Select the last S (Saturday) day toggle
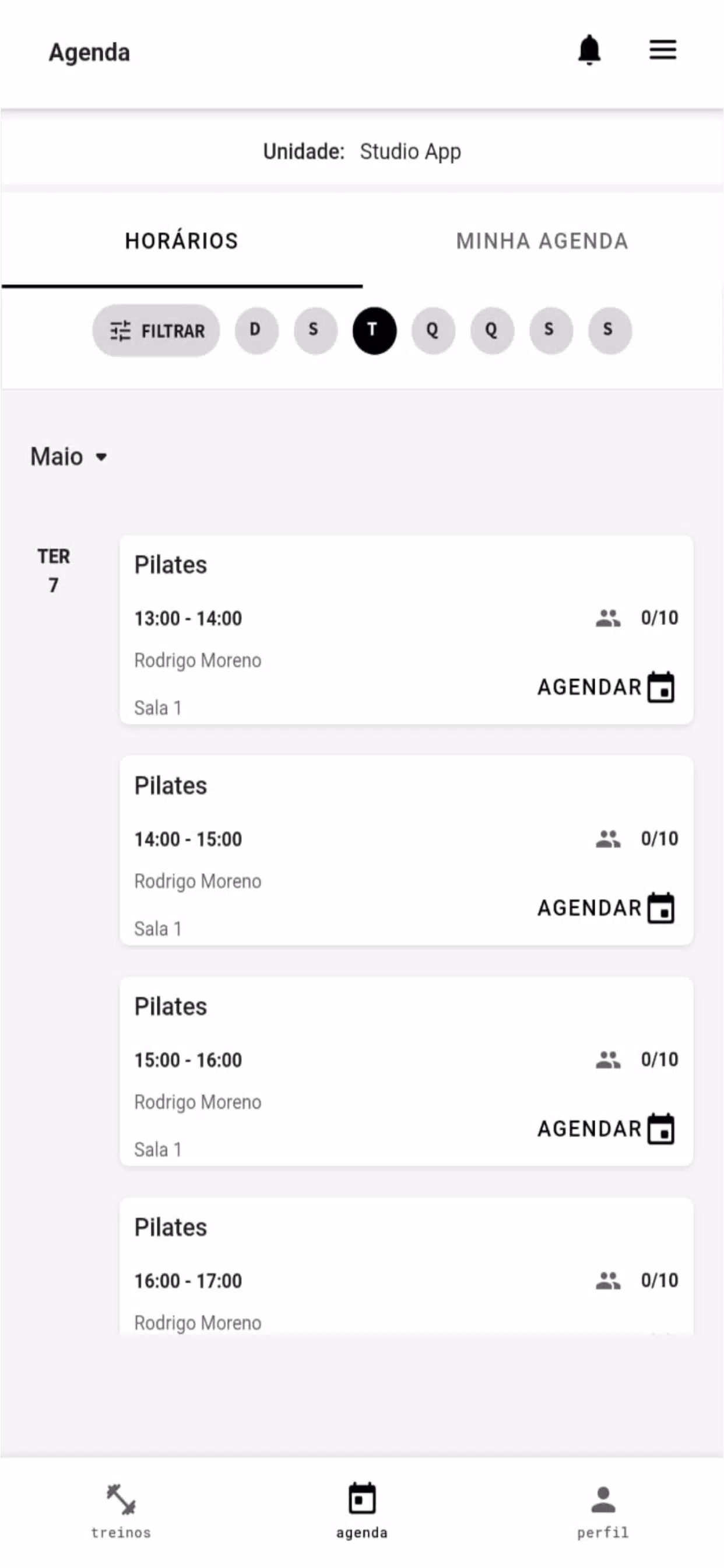 (609, 331)
